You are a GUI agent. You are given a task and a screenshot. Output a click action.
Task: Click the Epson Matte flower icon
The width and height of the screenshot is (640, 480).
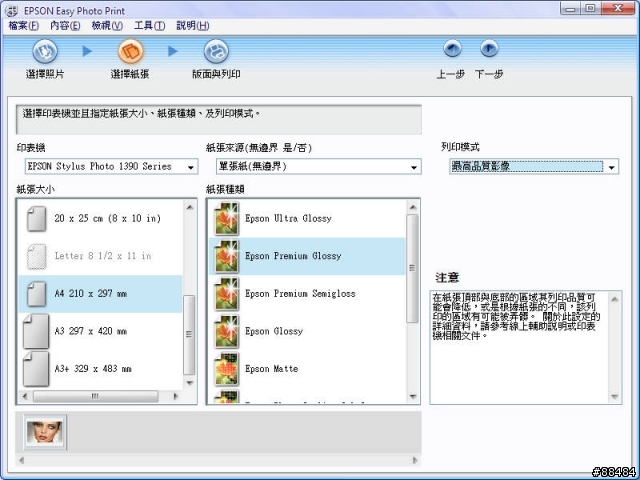pos(227,369)
